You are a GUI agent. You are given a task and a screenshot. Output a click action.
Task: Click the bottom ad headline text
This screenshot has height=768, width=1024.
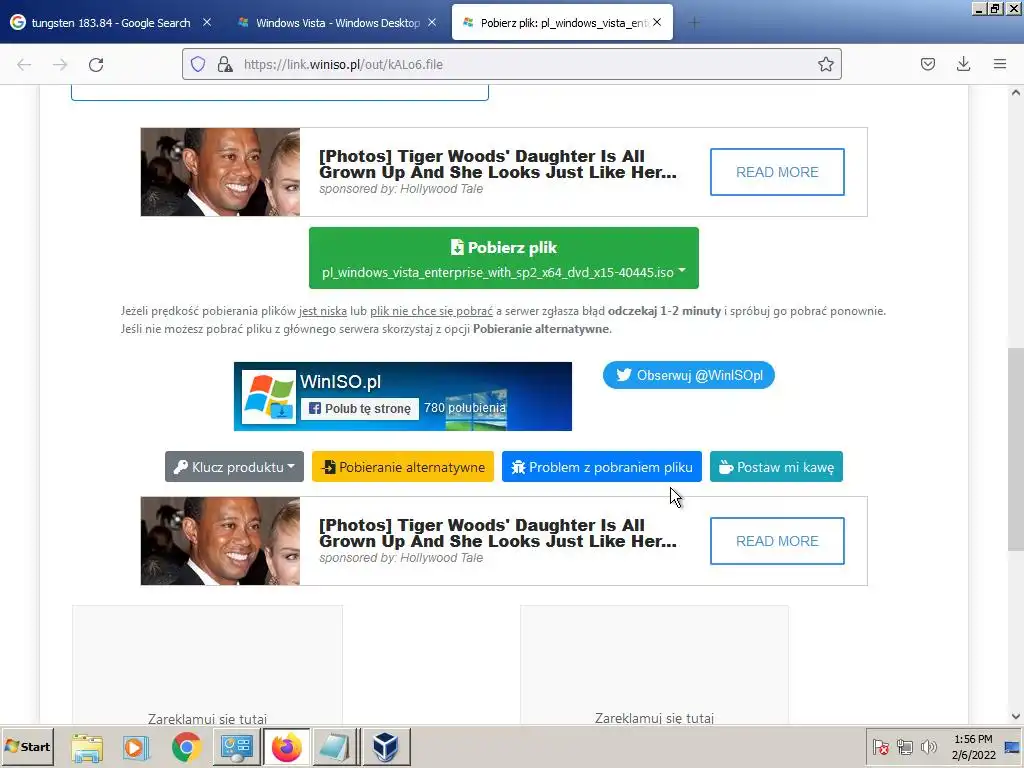pos(498,533)
